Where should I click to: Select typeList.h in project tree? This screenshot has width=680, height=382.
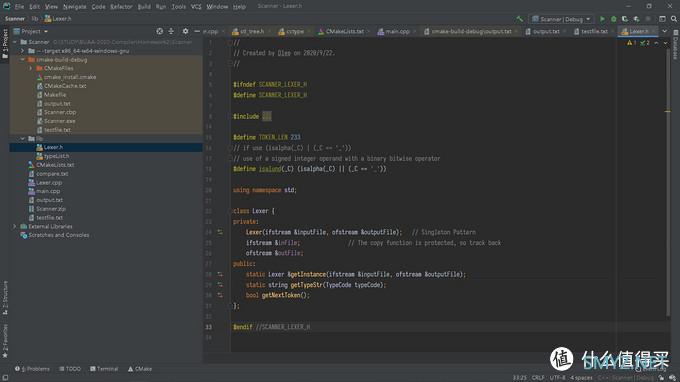click(x=56, y=156)
